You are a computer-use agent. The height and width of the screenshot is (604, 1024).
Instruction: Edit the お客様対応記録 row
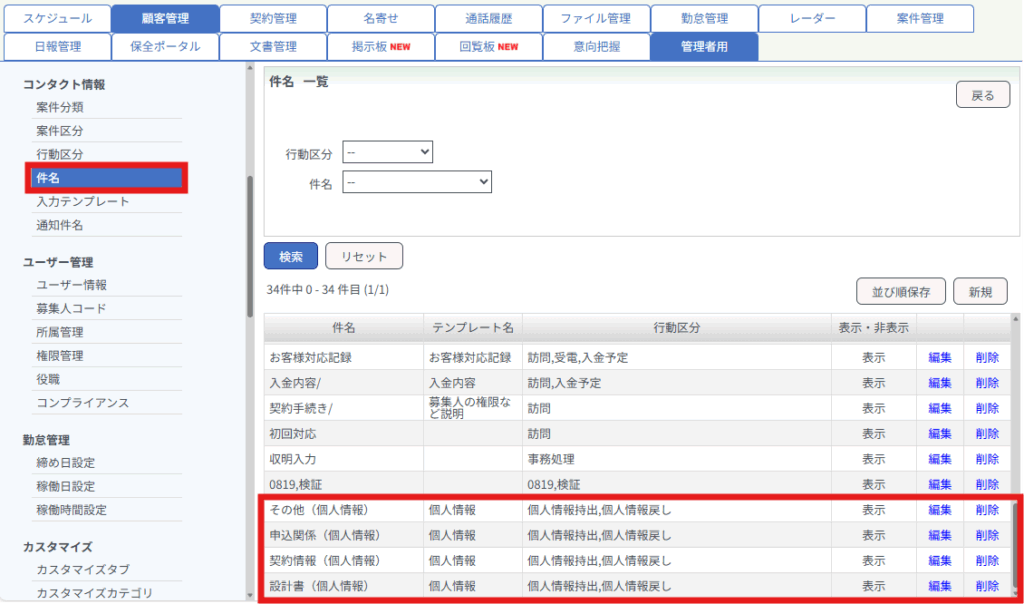tap(939, 357)
